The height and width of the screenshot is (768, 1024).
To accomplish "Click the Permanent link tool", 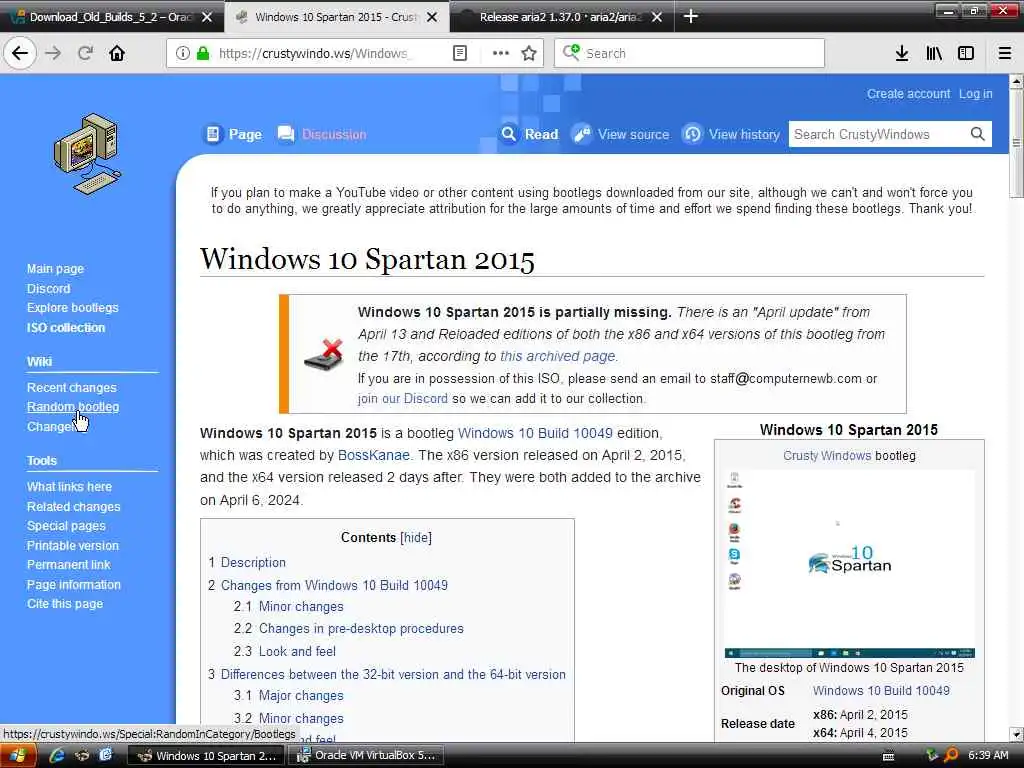I will click(68, 565).
